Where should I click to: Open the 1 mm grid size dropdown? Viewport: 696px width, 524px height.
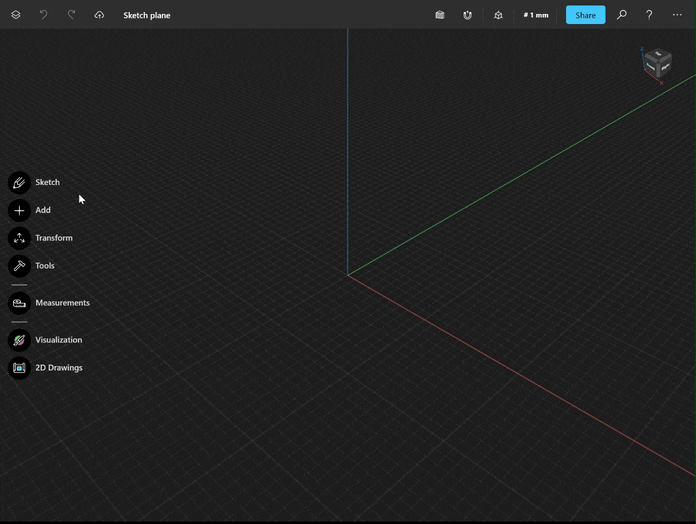pyautogui.click(x=536, y=15)
